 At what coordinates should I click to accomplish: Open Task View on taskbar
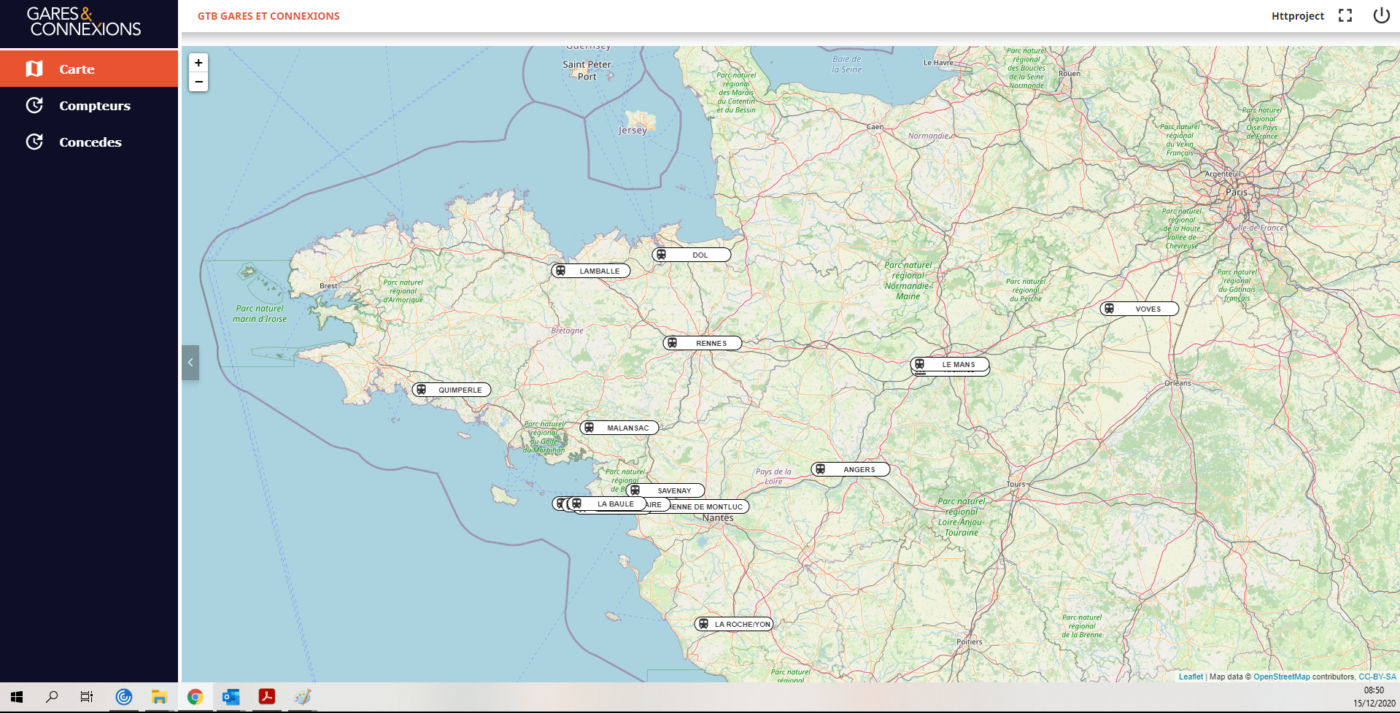[x=87, y=697]
